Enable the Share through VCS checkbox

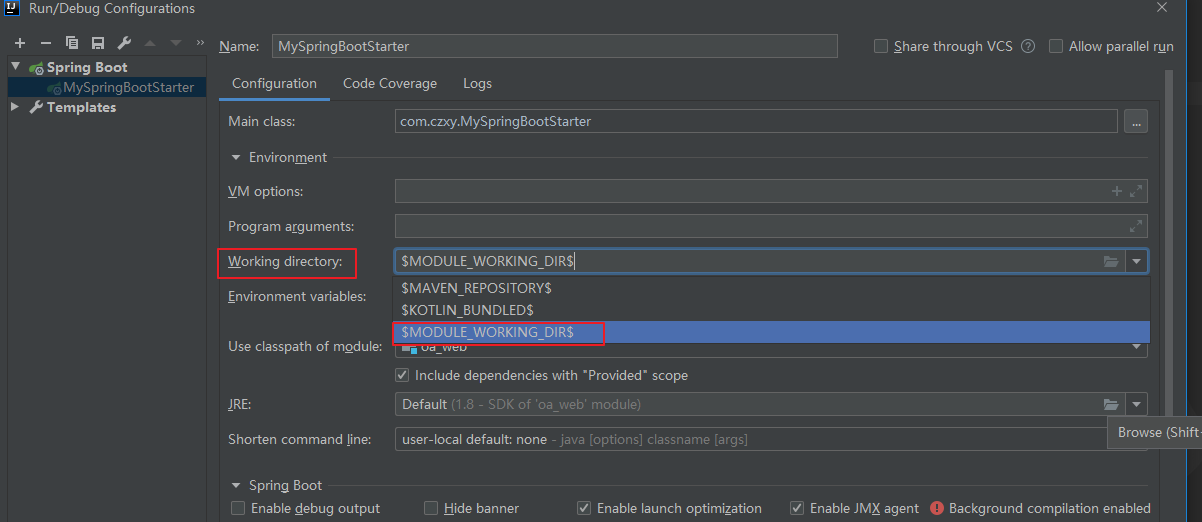[x=881, y=46]
